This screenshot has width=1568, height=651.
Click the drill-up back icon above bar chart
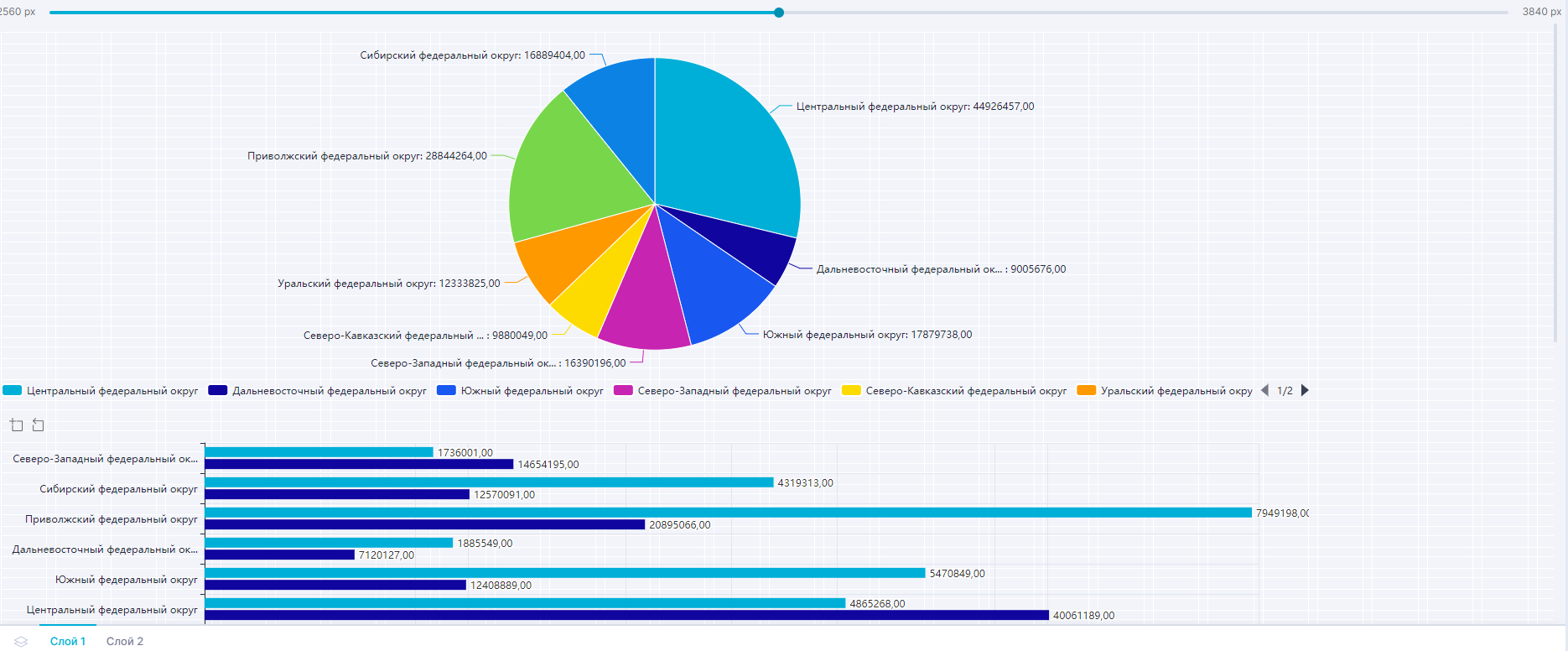click(x=39, y=425)
